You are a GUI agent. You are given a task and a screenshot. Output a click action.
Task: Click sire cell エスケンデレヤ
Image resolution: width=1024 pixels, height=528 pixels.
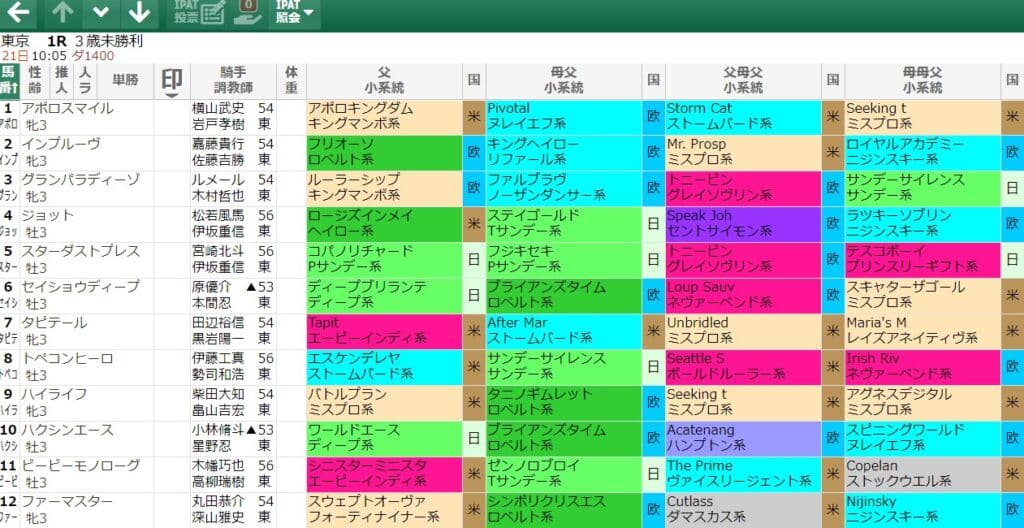[x=385, y=366]
